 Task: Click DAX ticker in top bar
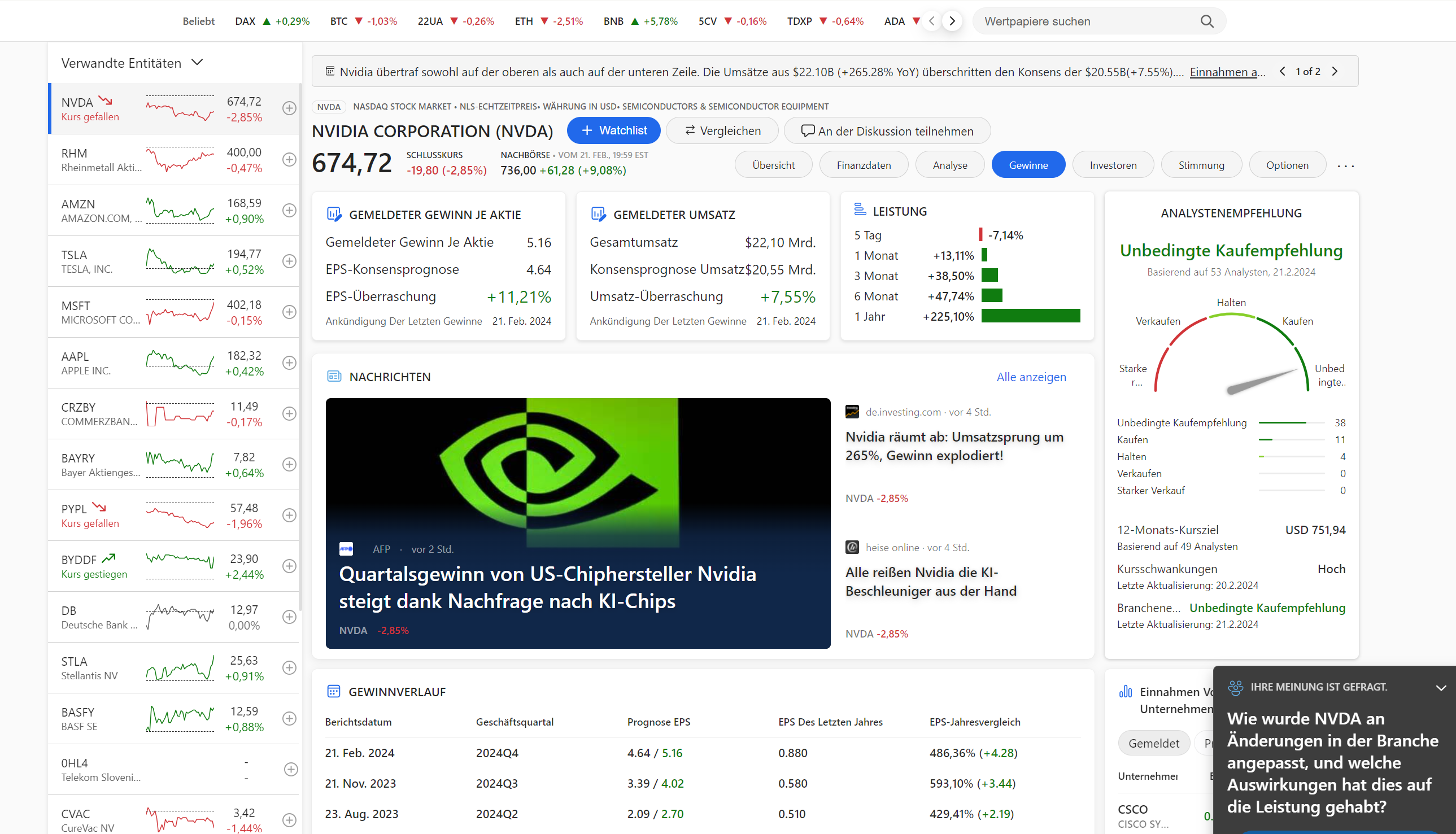click(272, 21)
